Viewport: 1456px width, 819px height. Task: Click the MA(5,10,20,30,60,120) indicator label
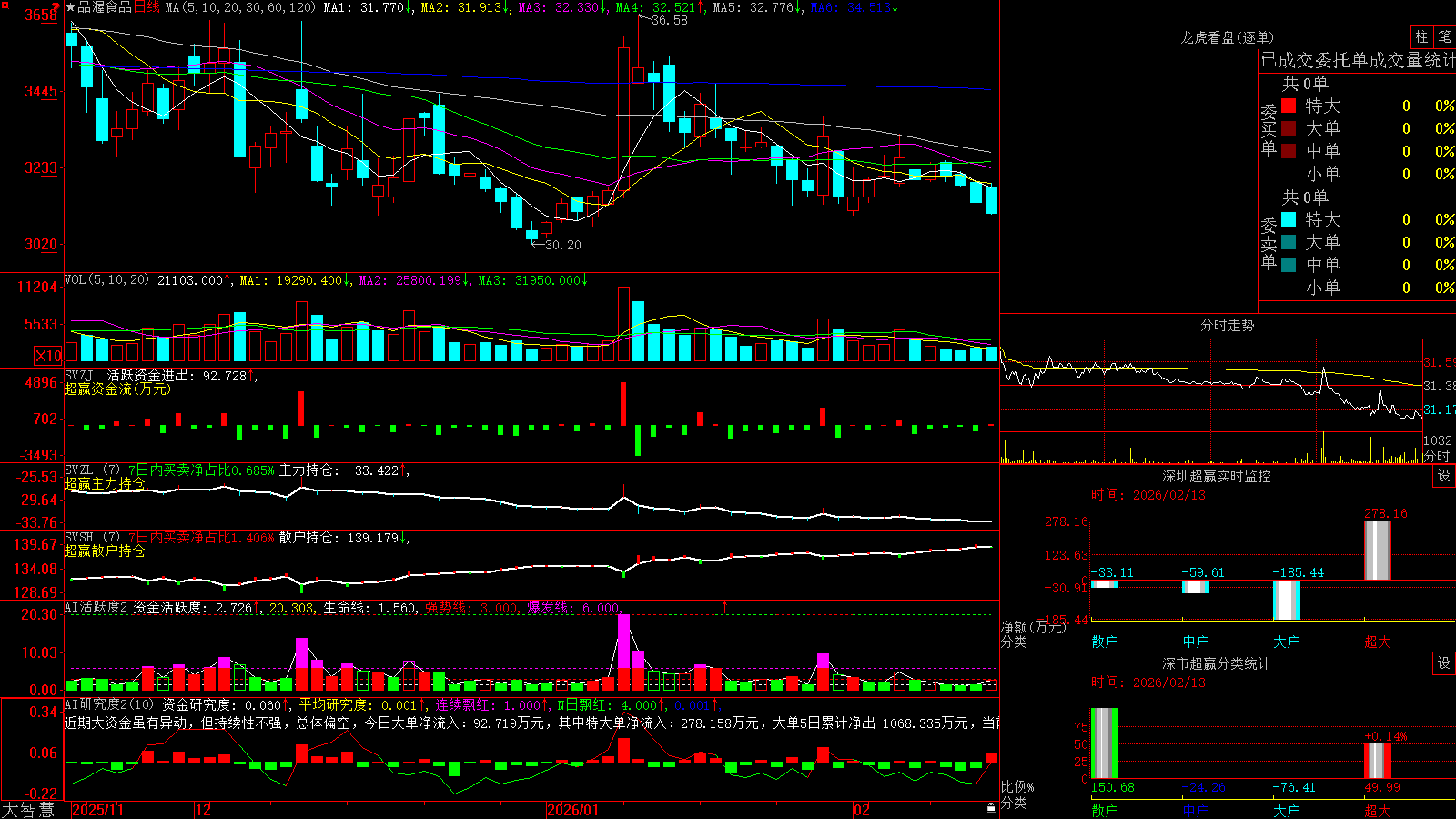click(240, 7)
